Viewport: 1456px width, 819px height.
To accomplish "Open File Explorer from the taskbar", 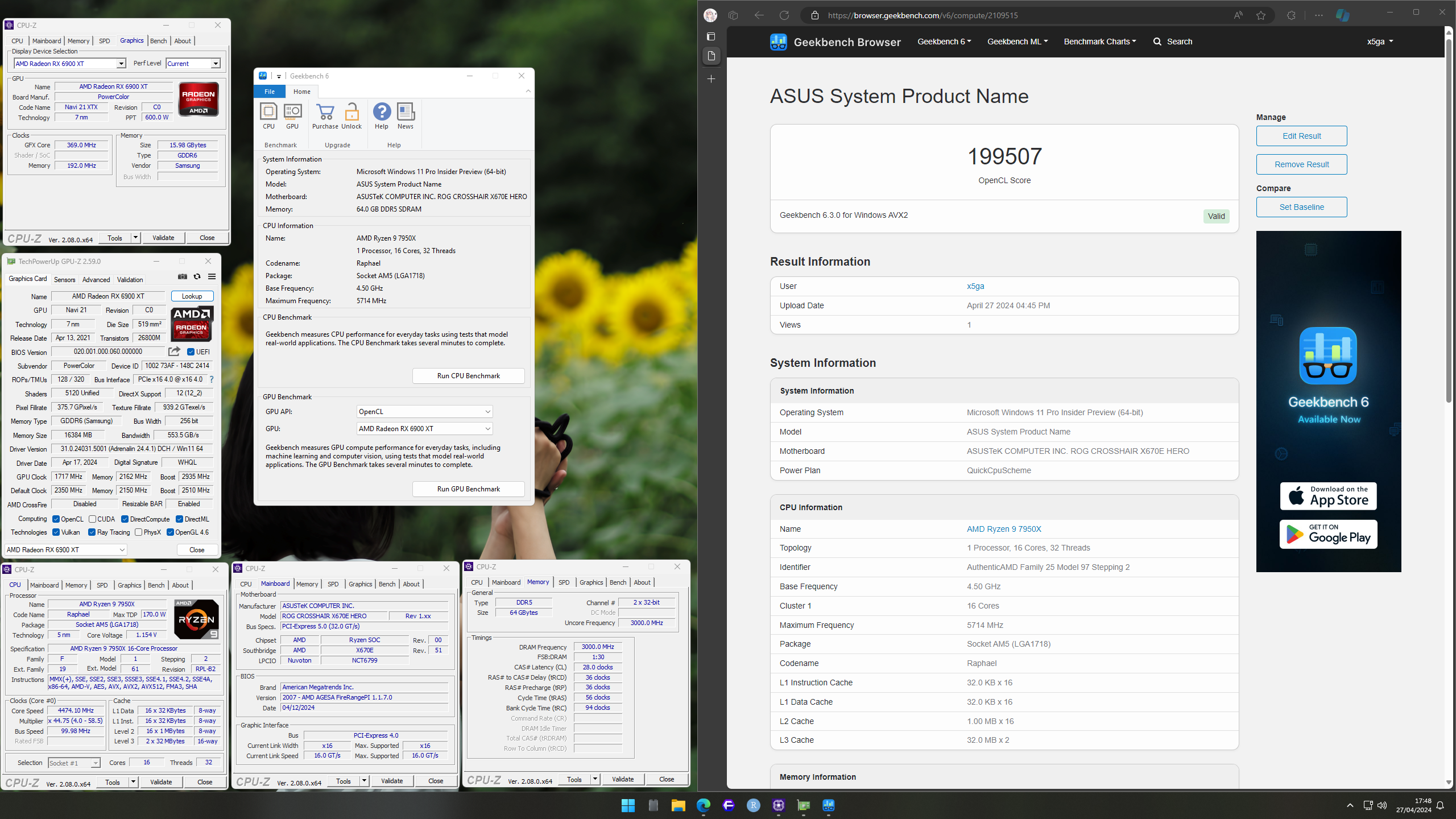I will pos(678,805).
